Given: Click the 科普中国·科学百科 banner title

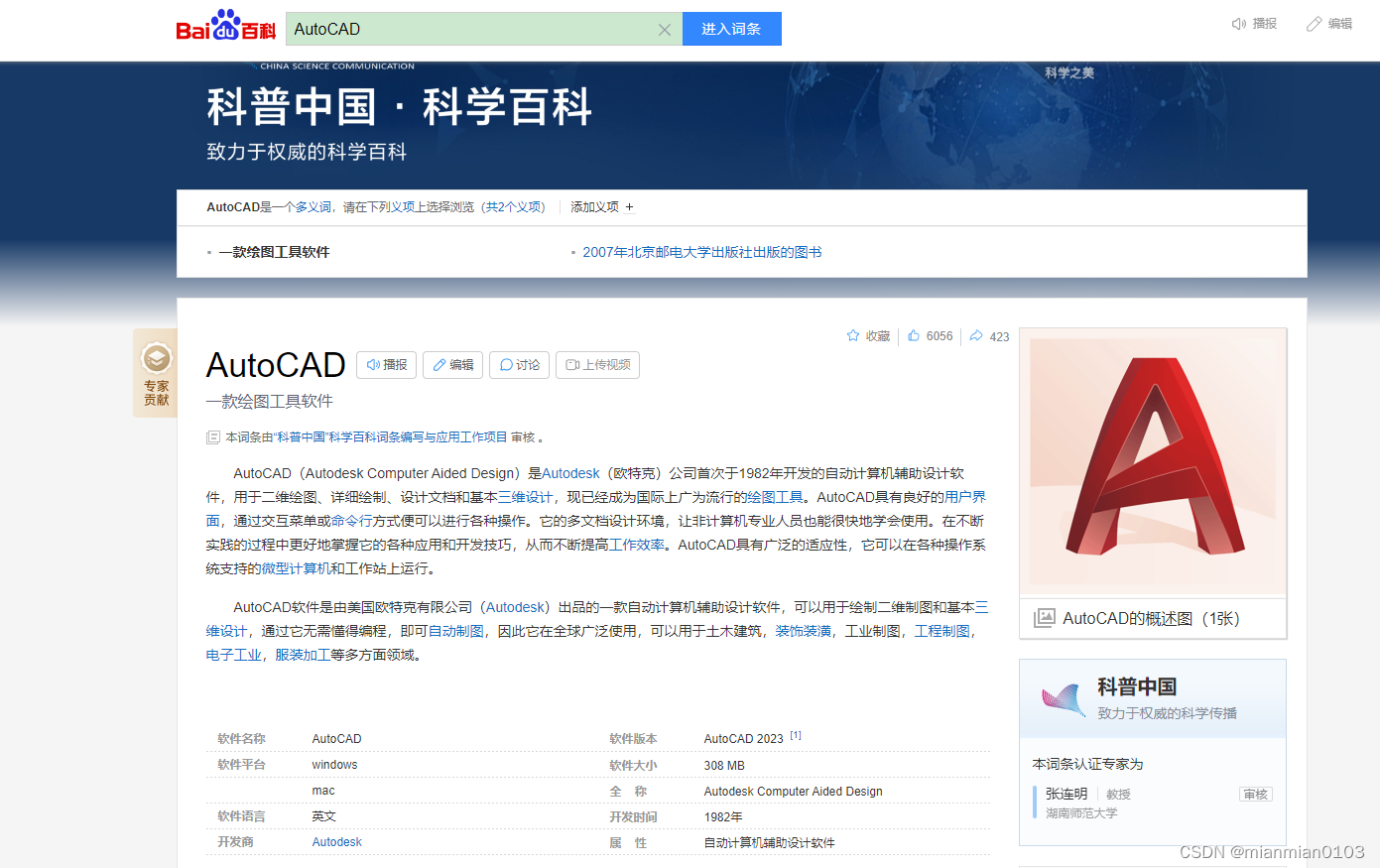Looking at the screenshot, I should (399, 107).
